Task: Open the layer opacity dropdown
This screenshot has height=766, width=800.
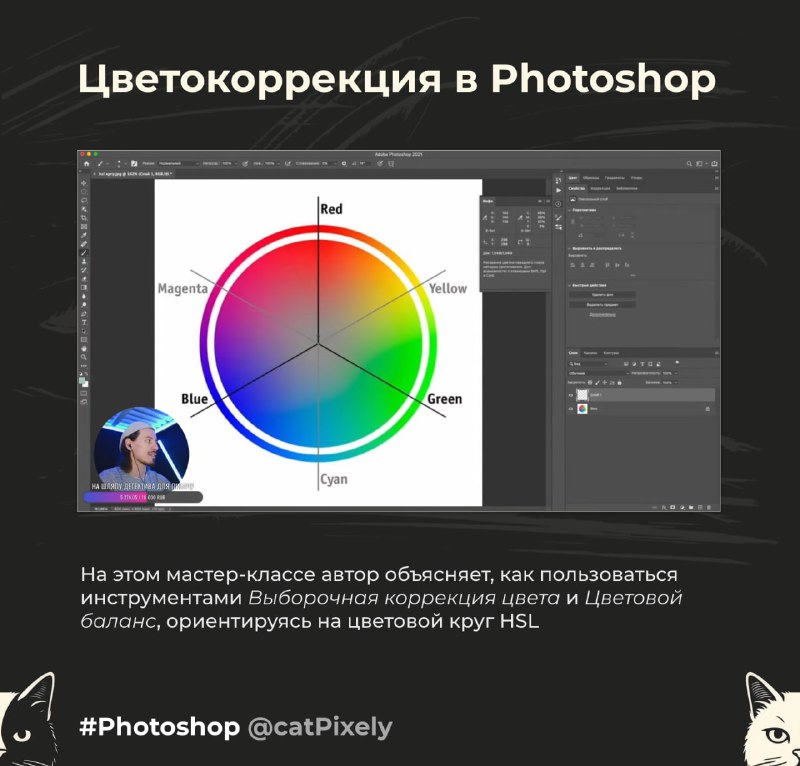Action: (x=670, y=373)
